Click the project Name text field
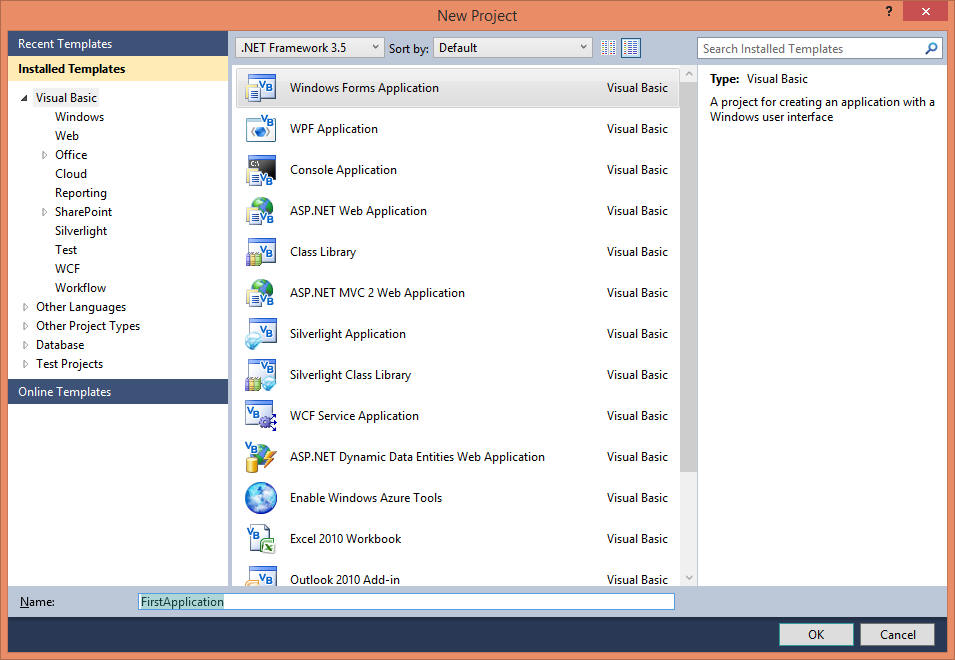This screenshot has width=955, height=660. pos(406,602)
